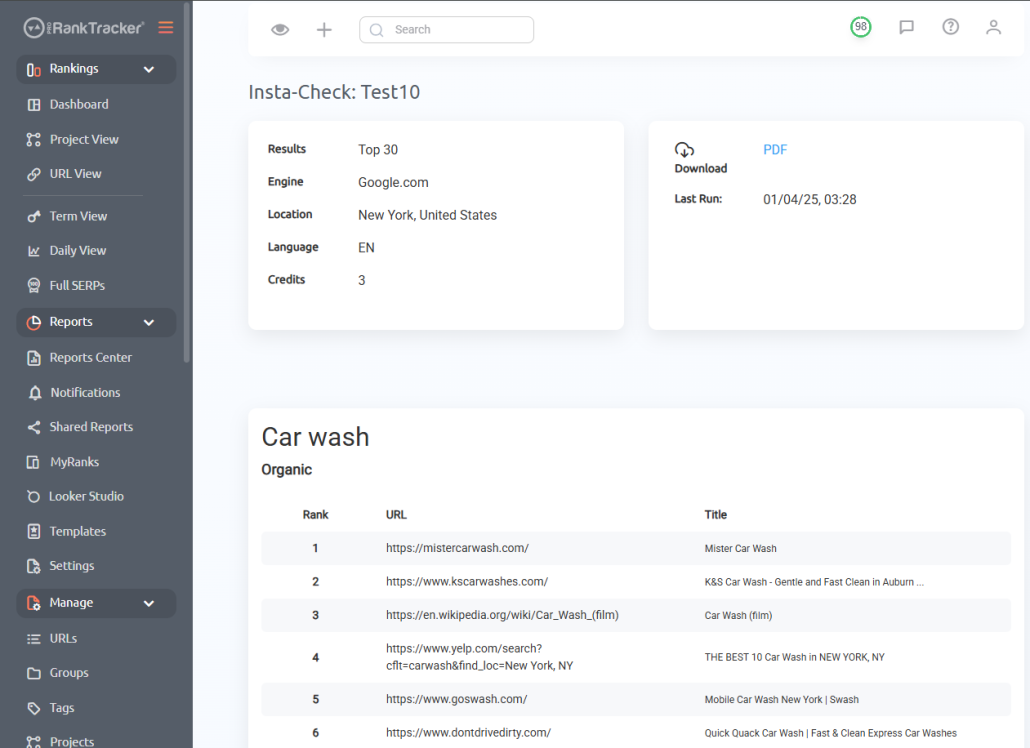Click the Daily View chart icon
Viewport: 1030px width, 748px height.
[x=34, y=251]
